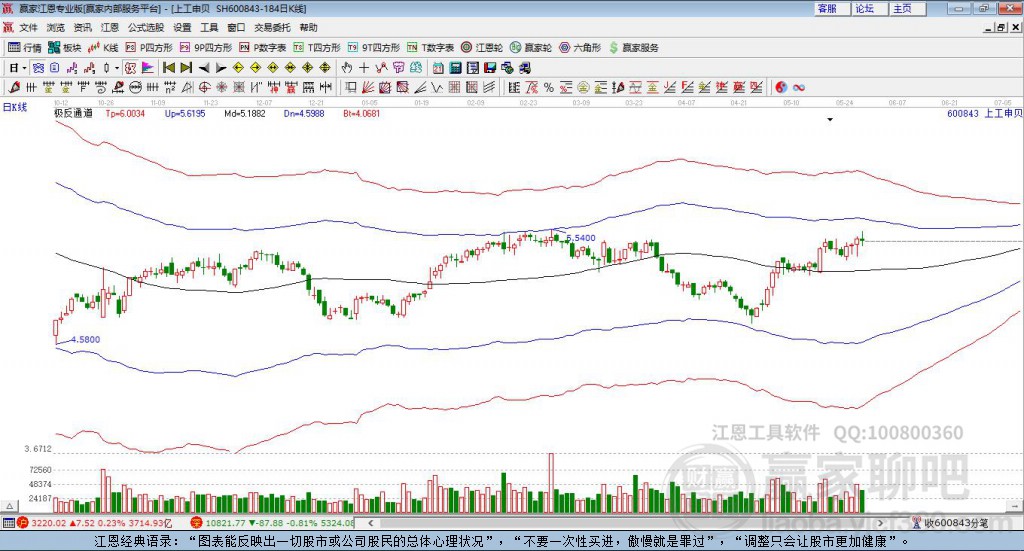1024x551 pixels.
Task: Open the 9P四方形 tool
Action: click(x=206, y=48)
